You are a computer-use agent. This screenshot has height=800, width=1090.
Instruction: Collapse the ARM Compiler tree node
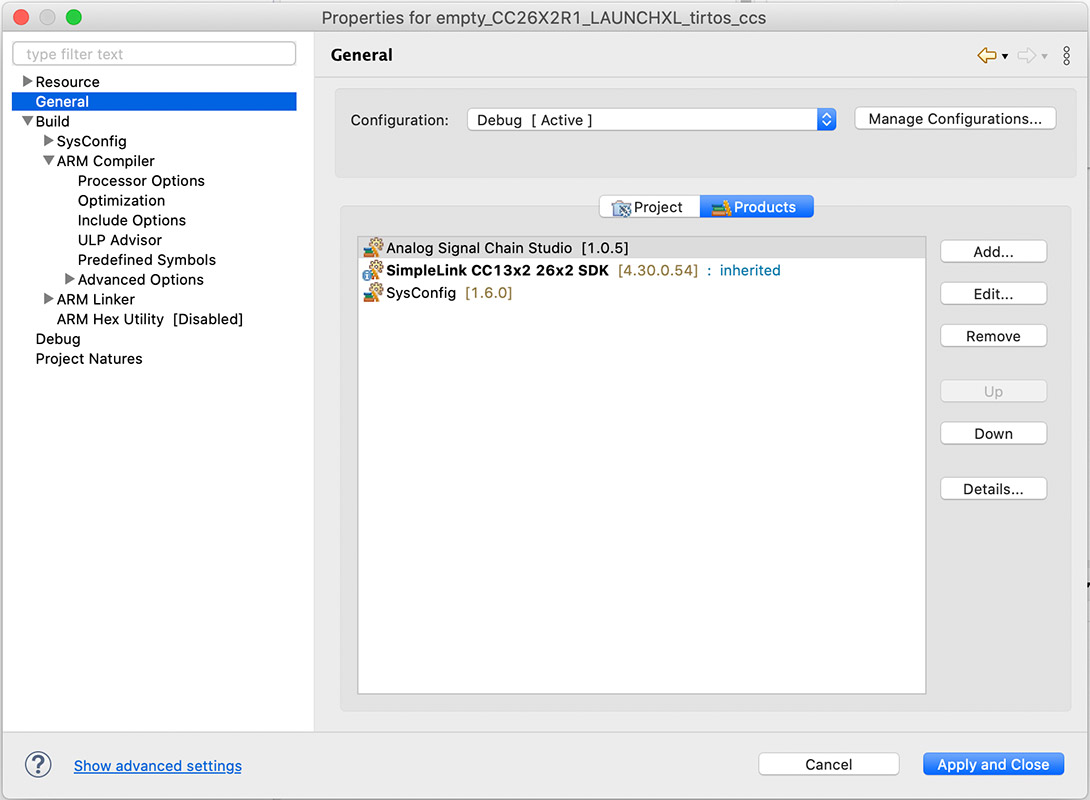pyautogui.click(x=48, y=161)
